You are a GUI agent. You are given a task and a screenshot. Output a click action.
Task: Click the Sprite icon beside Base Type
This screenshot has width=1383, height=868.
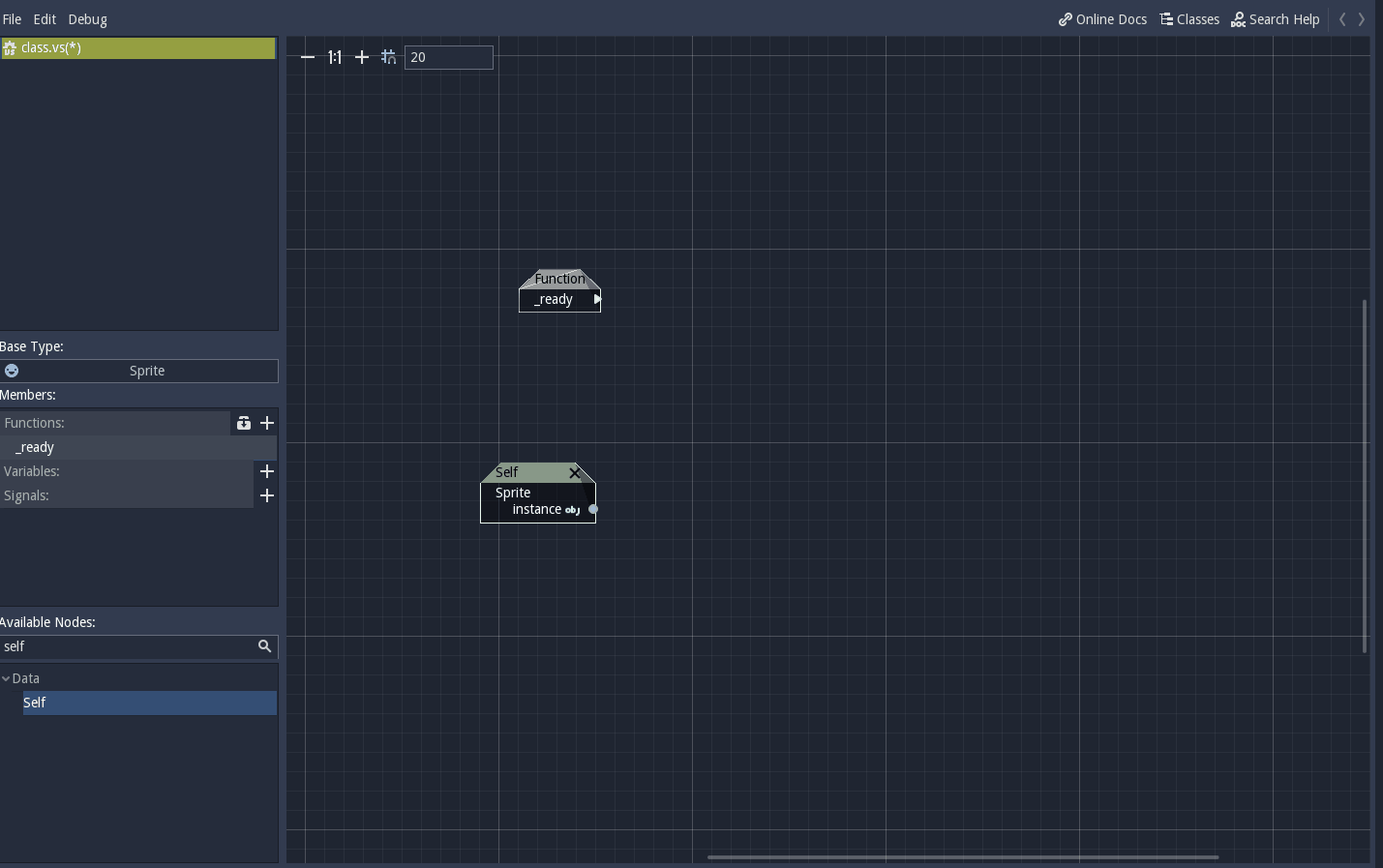pyautogui.click(x=12, y=371)
